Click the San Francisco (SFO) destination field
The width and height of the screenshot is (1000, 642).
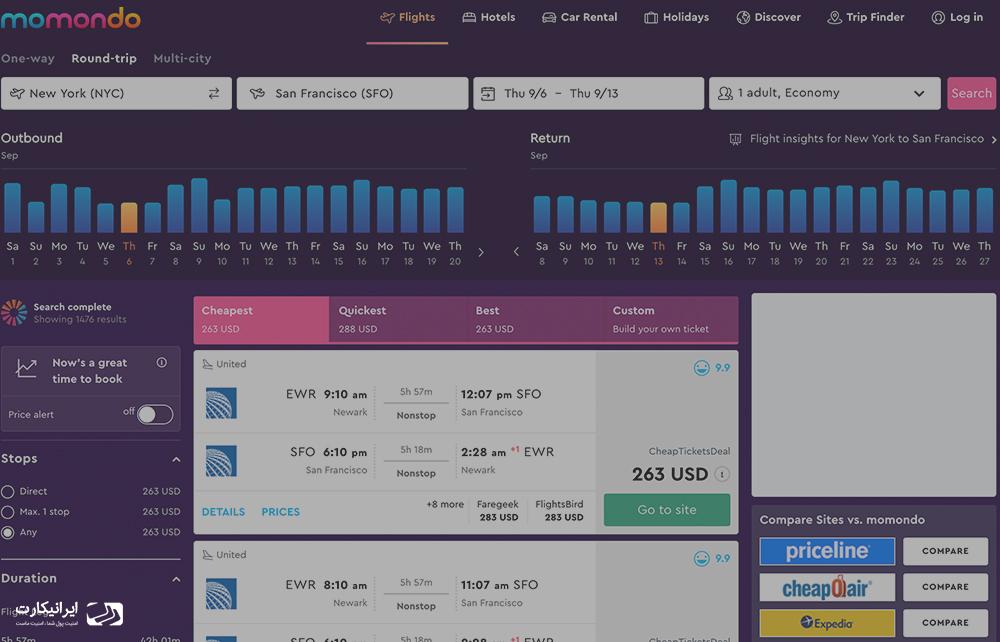click(353, 93)
